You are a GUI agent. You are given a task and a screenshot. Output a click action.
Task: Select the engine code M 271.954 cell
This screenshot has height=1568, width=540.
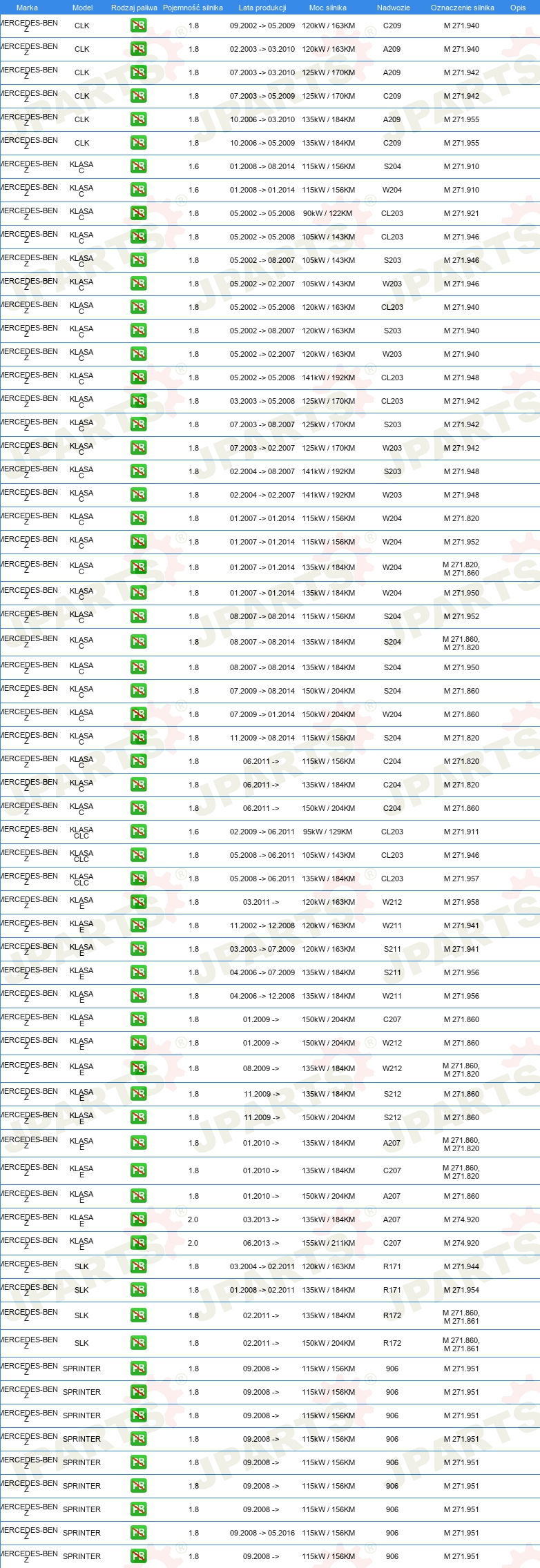pos(461,1290)
